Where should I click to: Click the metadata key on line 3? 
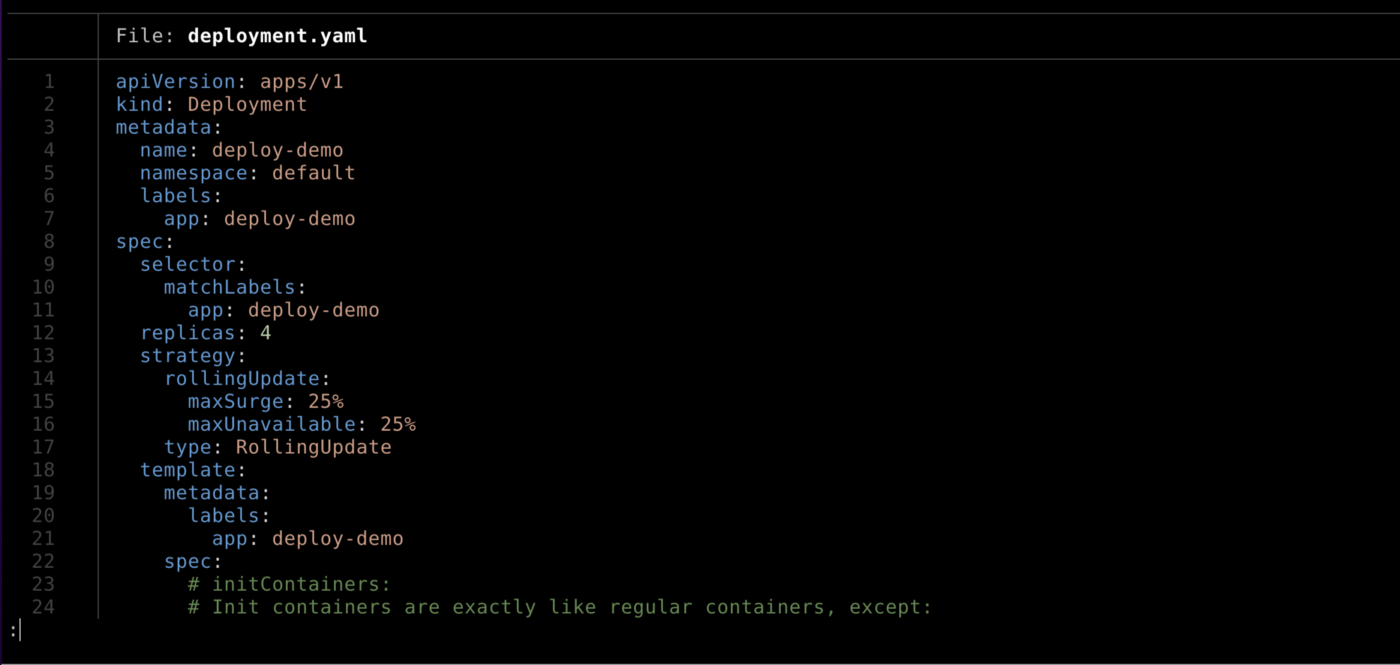point(164,127)
